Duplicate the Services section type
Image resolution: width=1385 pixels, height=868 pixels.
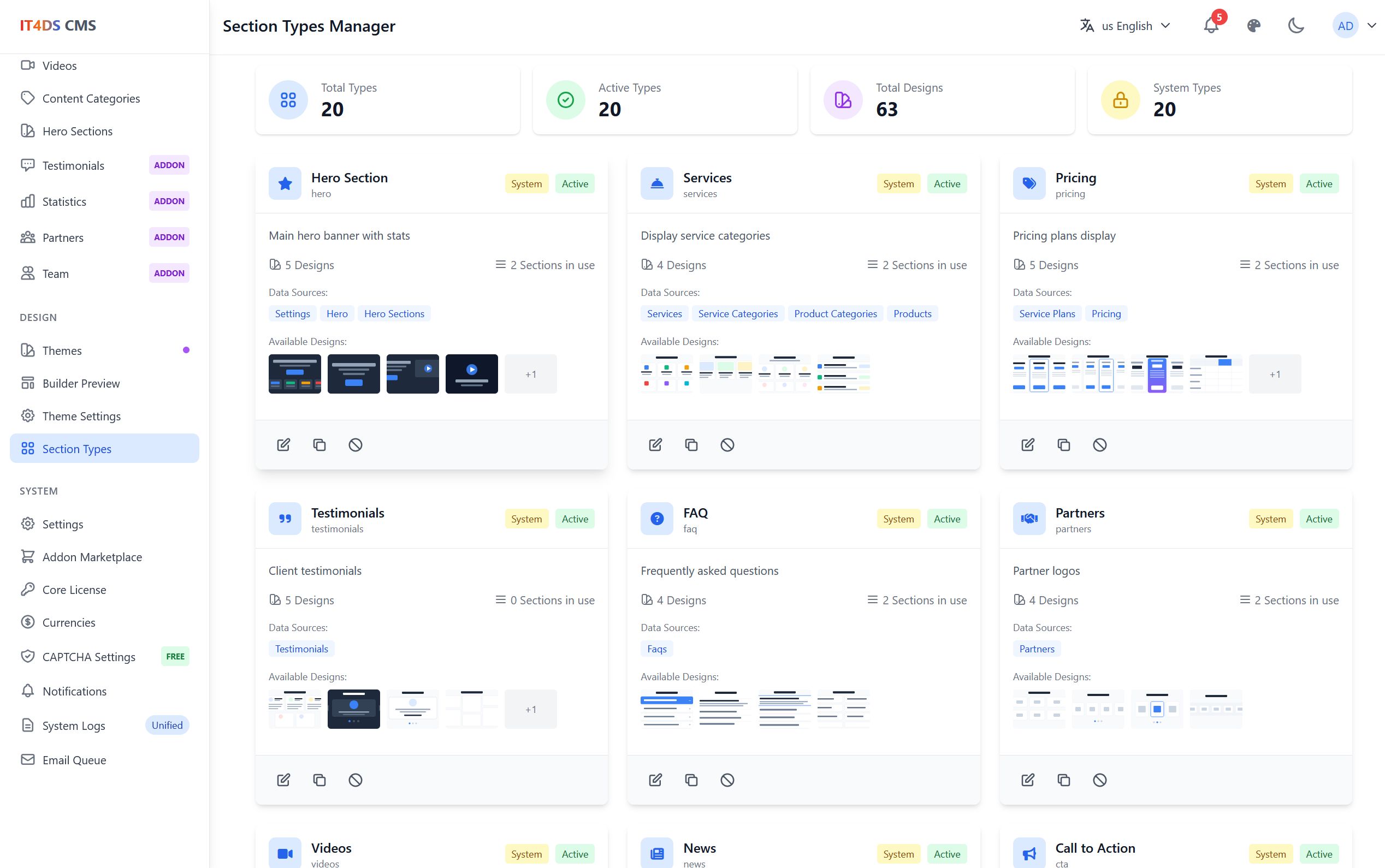(691, 445)
